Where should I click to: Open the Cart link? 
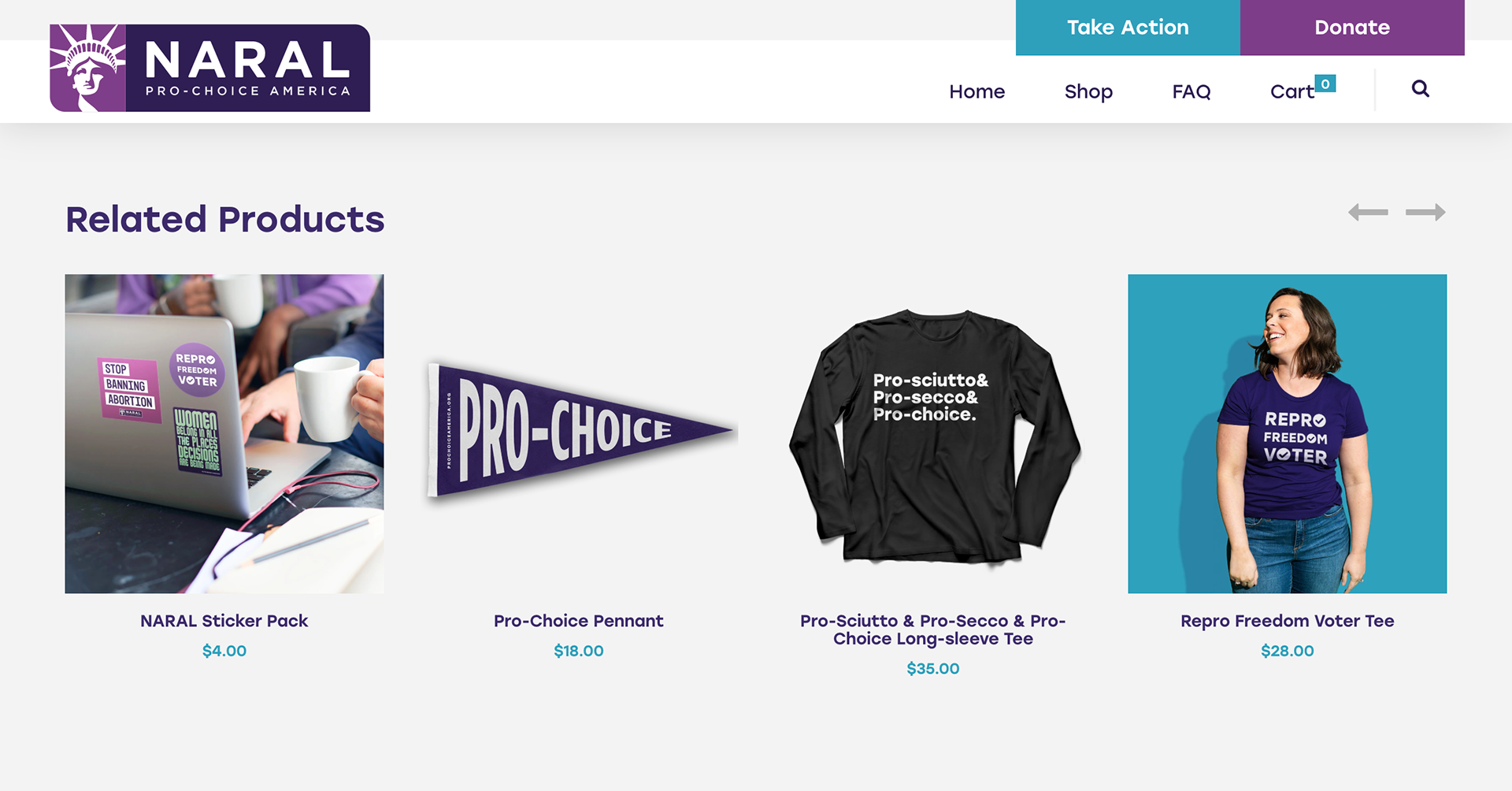[x=1291, y=91]
